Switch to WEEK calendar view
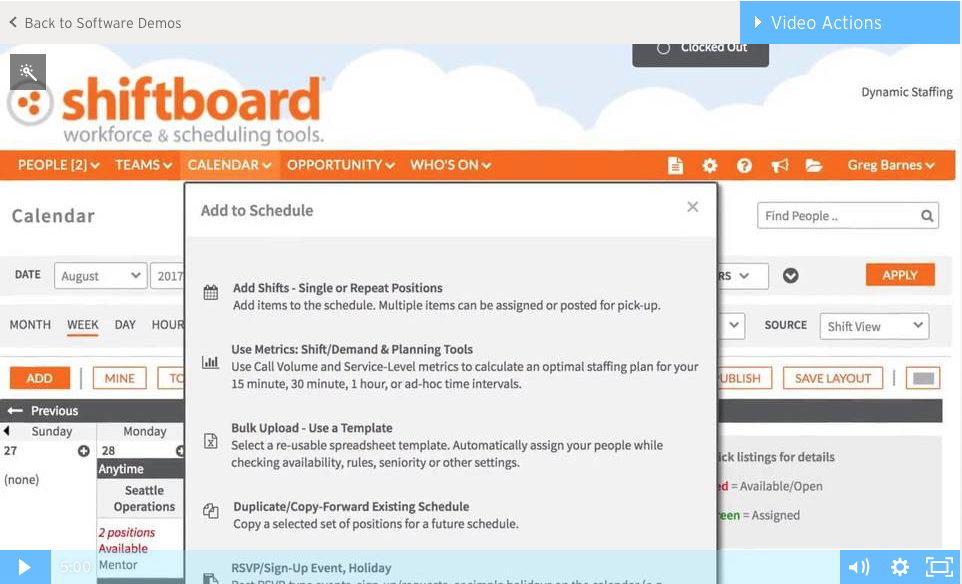Image resolution: width=962 pixels, height=584 pixels. 83,325
